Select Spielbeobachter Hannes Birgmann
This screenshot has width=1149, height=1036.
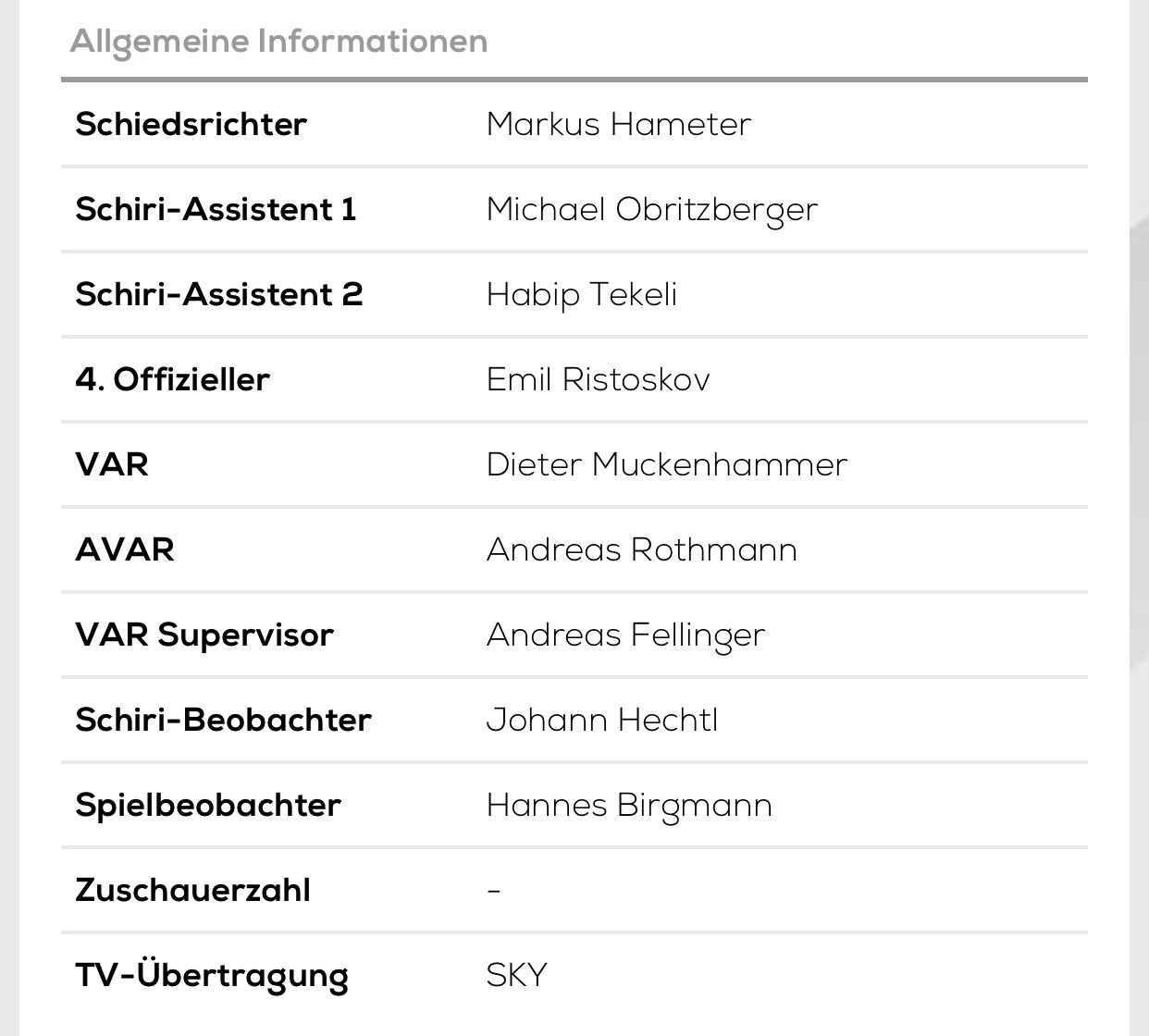[629, 806]
